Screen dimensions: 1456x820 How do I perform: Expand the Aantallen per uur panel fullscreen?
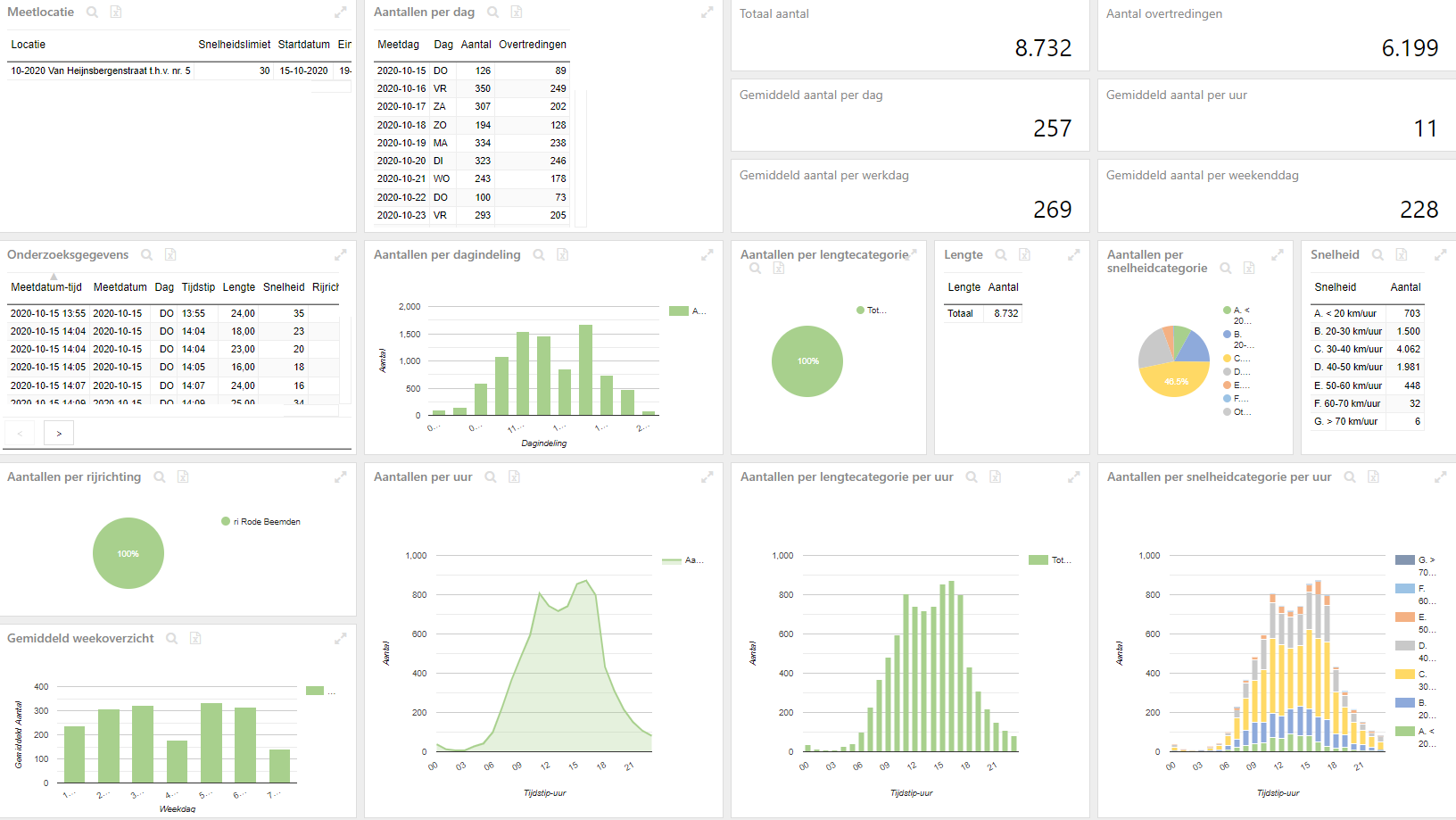tap(707, 477)
